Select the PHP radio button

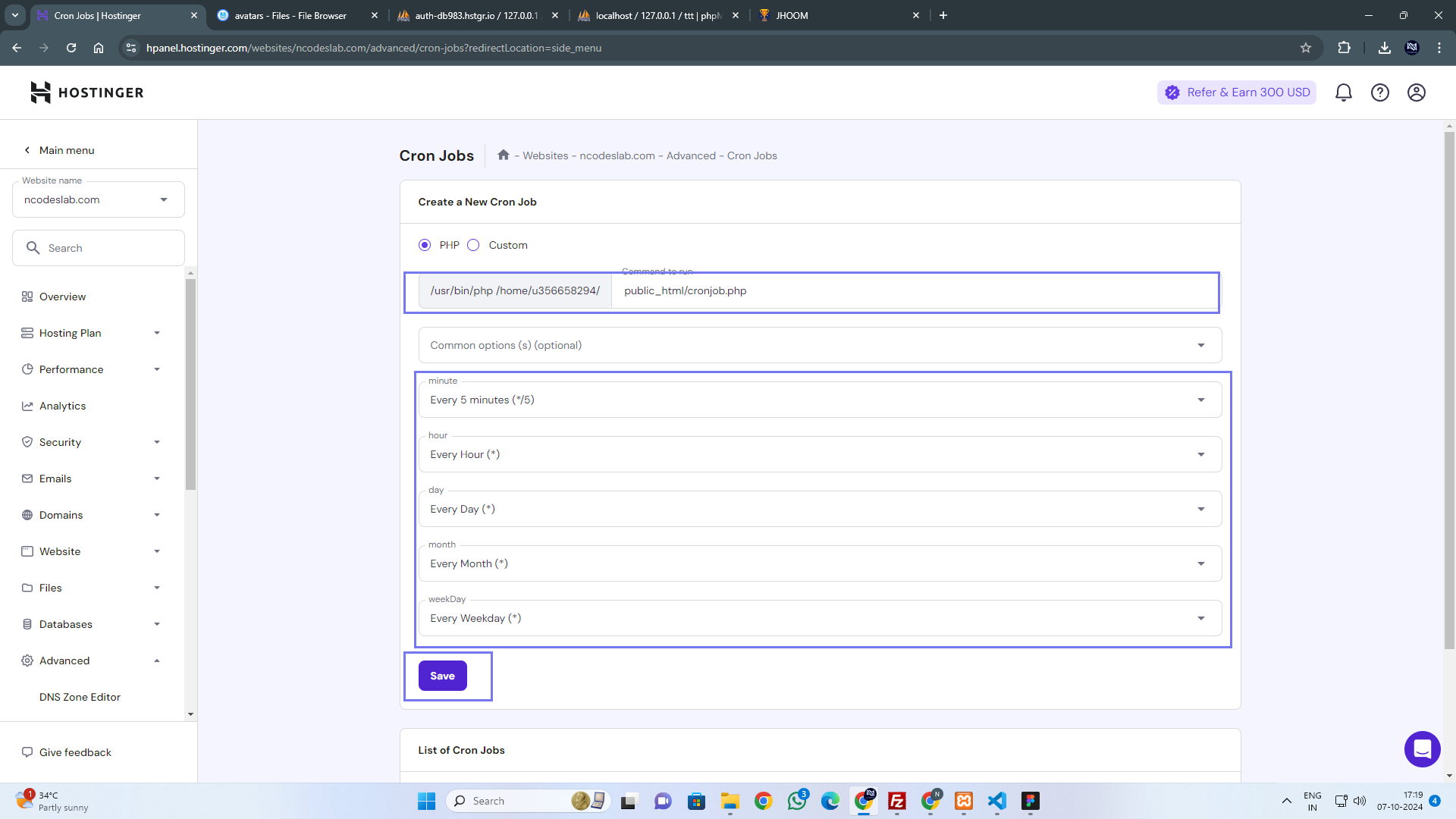click(x=424, y=245)
